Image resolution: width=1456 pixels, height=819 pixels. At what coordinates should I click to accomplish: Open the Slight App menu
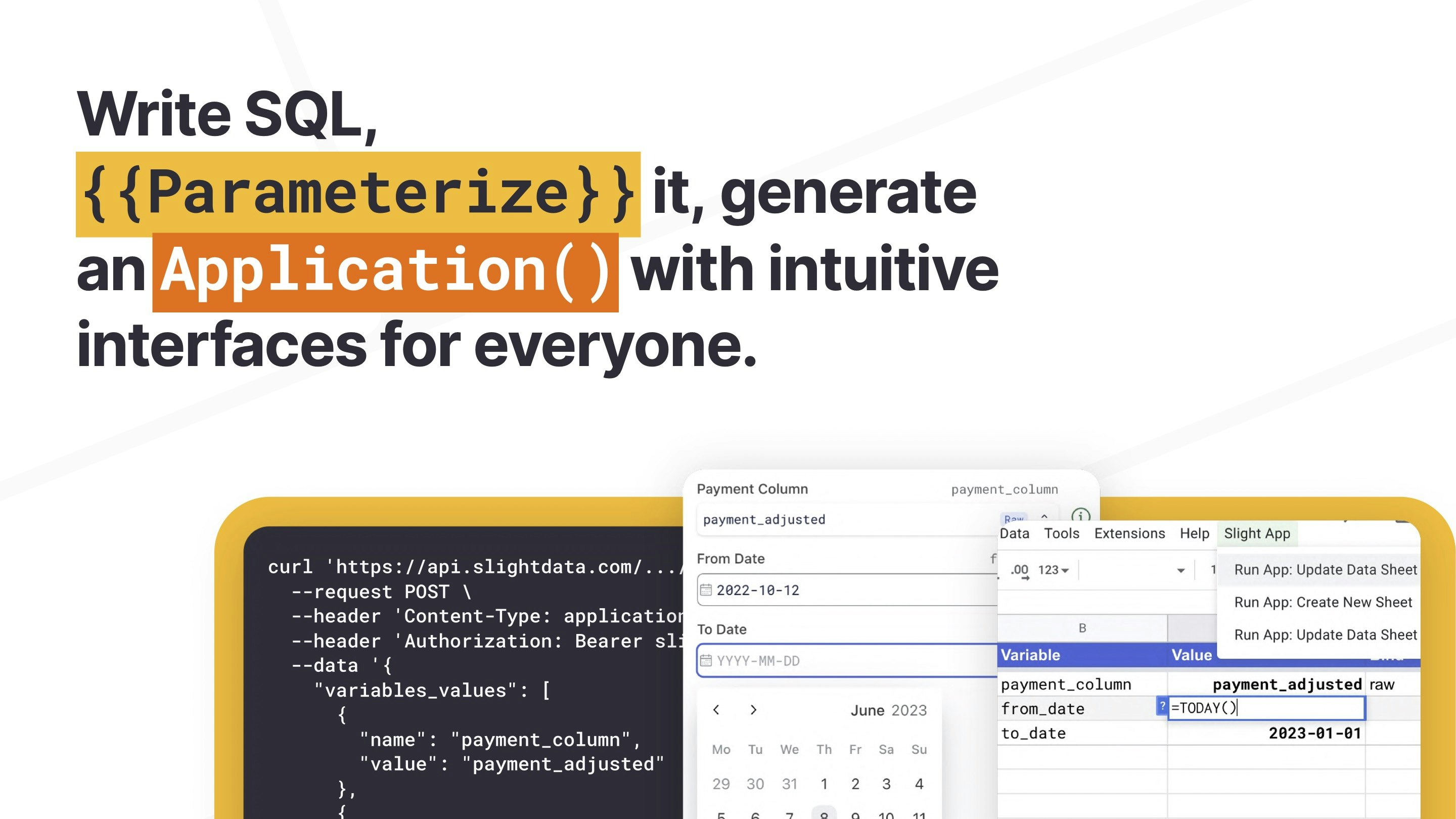click(x=1257, y=533)
